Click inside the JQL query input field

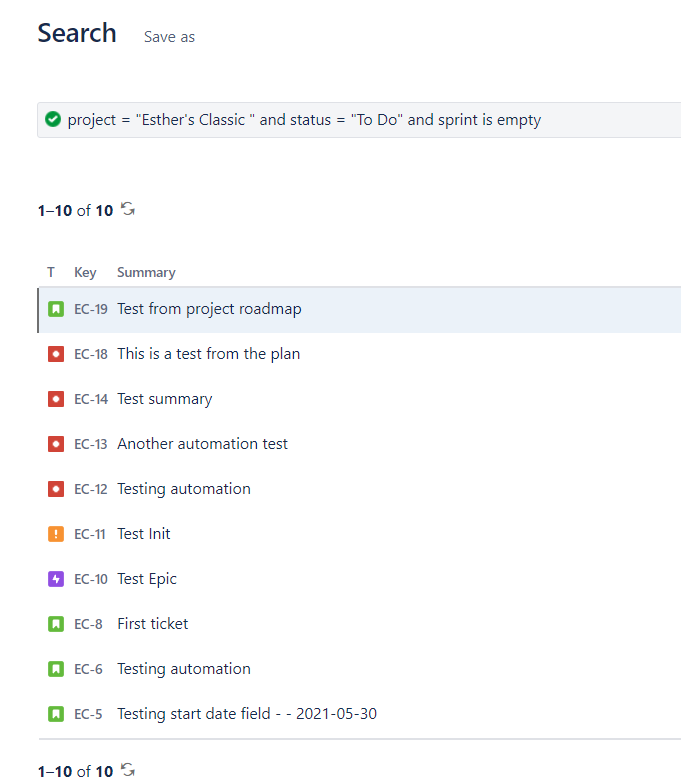[359, 120]
